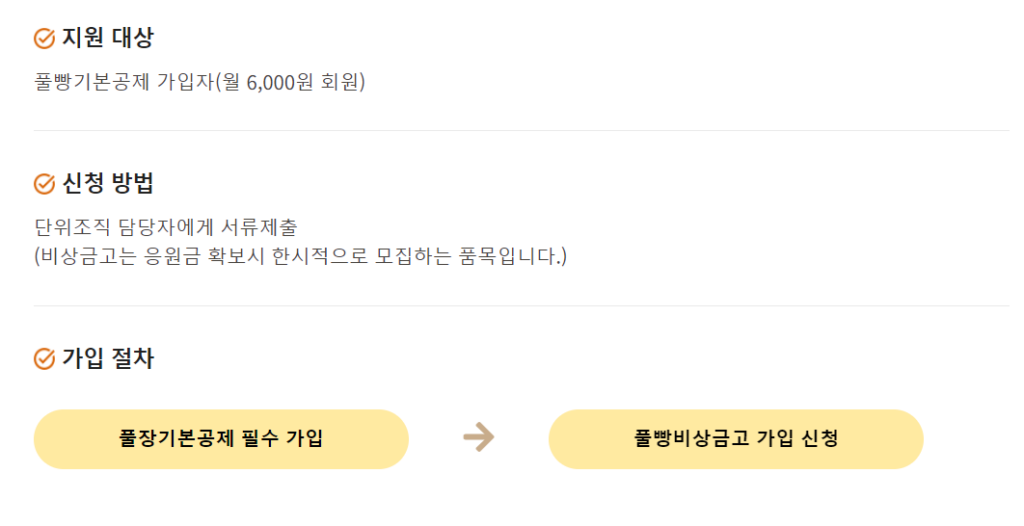Click the 풀빵기본공제 가입자 description line
This screenshot has height=526, width=1024.
click(x=199, y=82)
